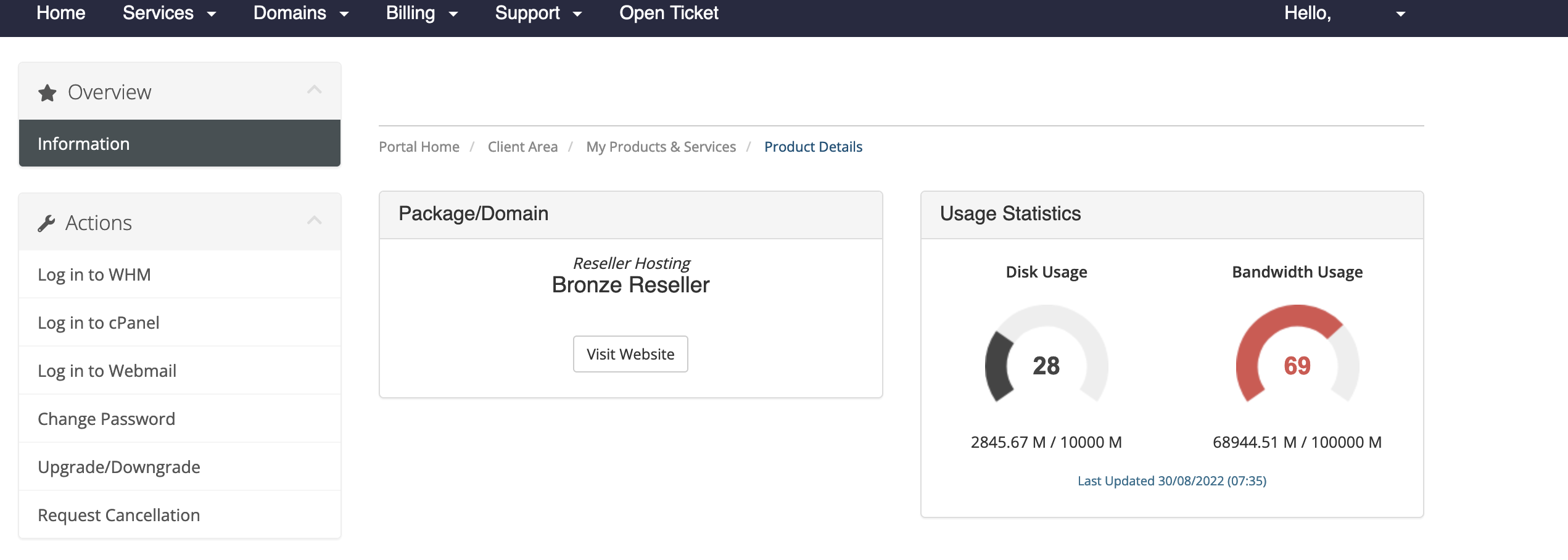
Task: Select Open Ticket in top menu
Action: click(669, 13)
